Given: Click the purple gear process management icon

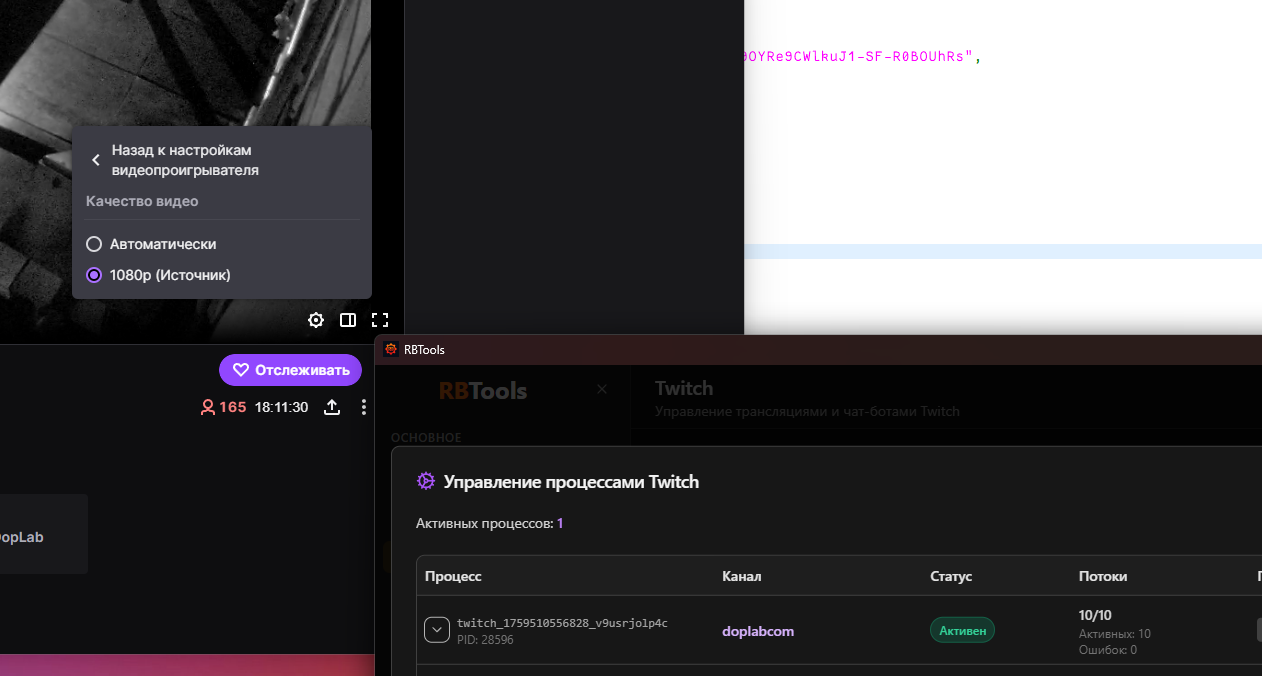Looking at the screenshot, I should (x=426, y=481).
